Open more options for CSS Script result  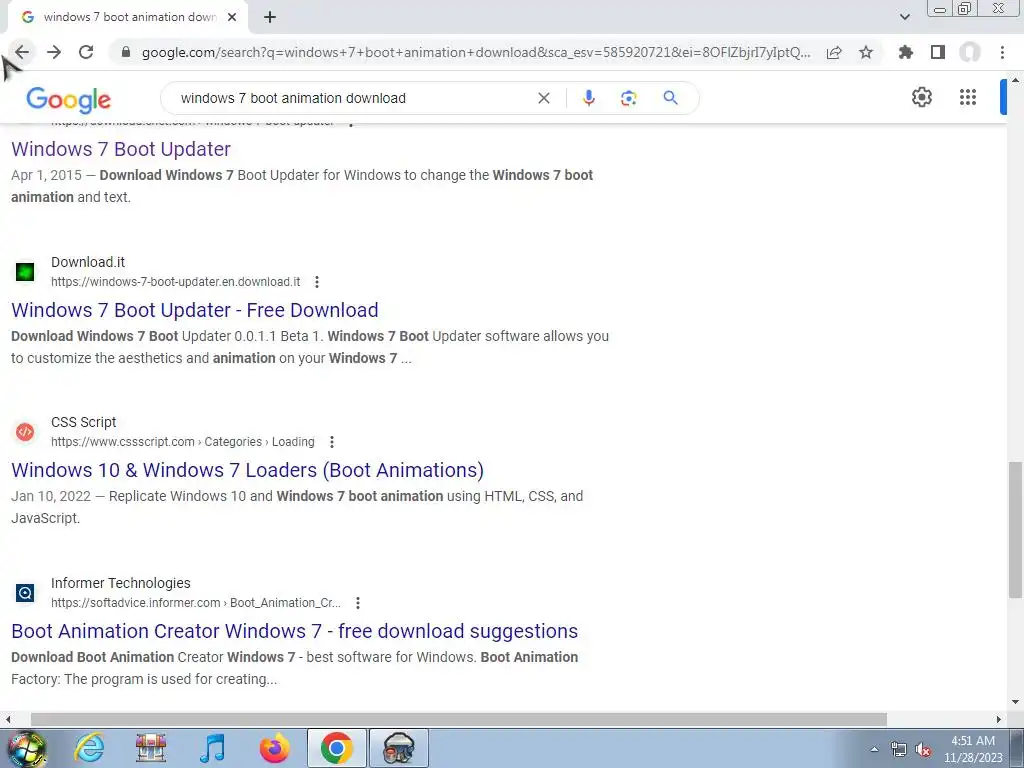coord(332,442)
